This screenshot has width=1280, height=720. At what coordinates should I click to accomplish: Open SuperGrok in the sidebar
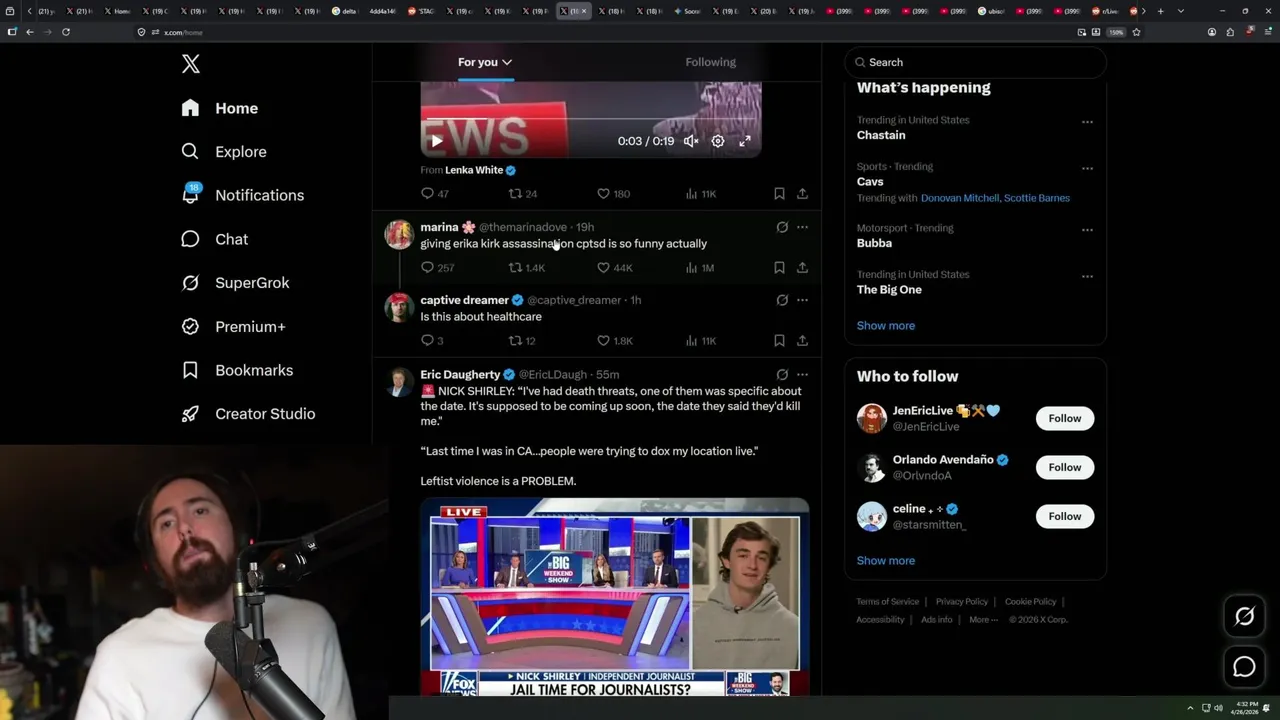pos(235,283)
